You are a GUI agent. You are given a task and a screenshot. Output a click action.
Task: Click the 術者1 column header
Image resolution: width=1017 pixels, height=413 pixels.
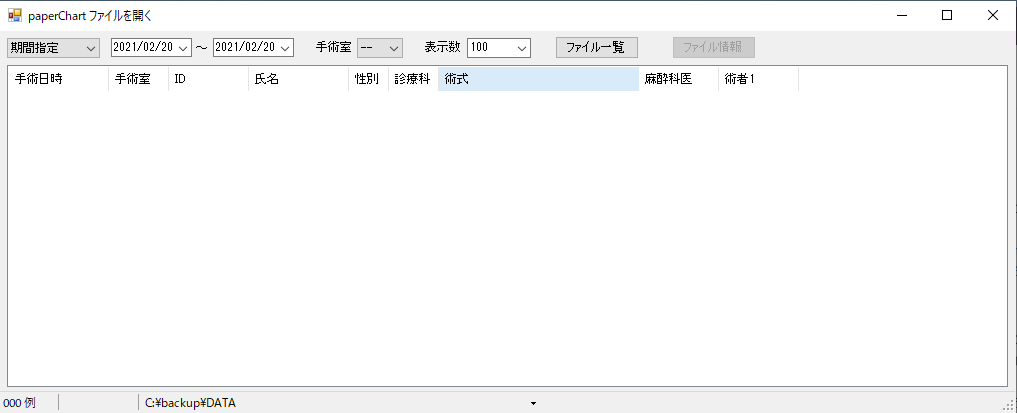758,79
